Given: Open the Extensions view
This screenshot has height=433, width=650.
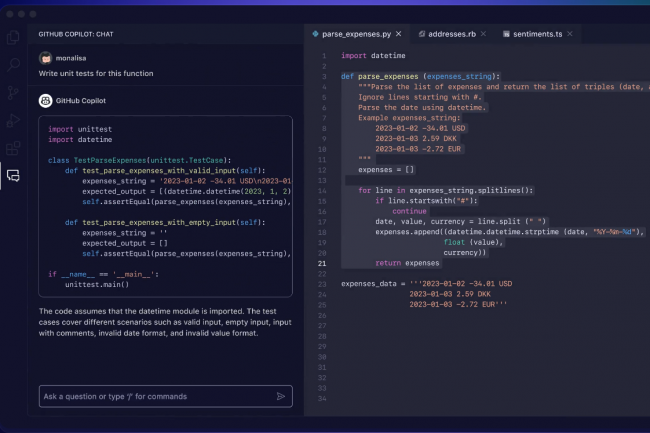Looking at the screenshot, I should [13, 148].
